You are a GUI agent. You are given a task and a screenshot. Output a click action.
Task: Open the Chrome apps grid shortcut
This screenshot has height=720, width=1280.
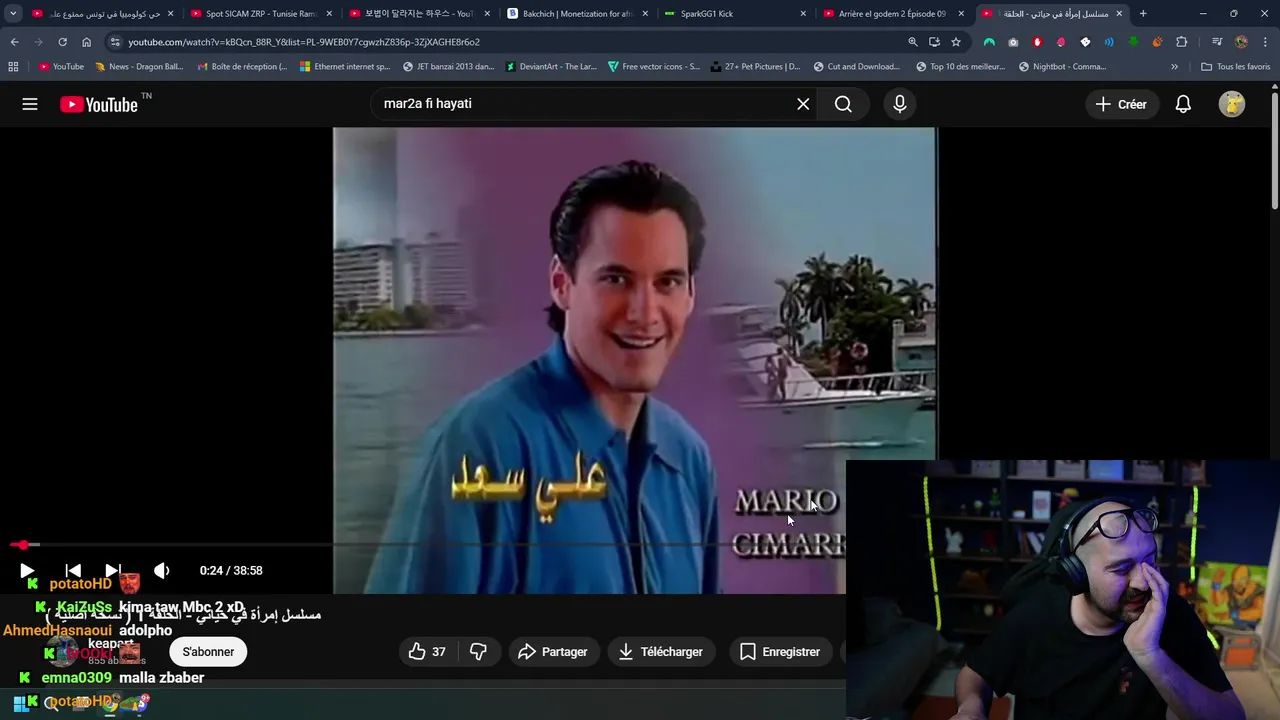[x=13, y=67]
